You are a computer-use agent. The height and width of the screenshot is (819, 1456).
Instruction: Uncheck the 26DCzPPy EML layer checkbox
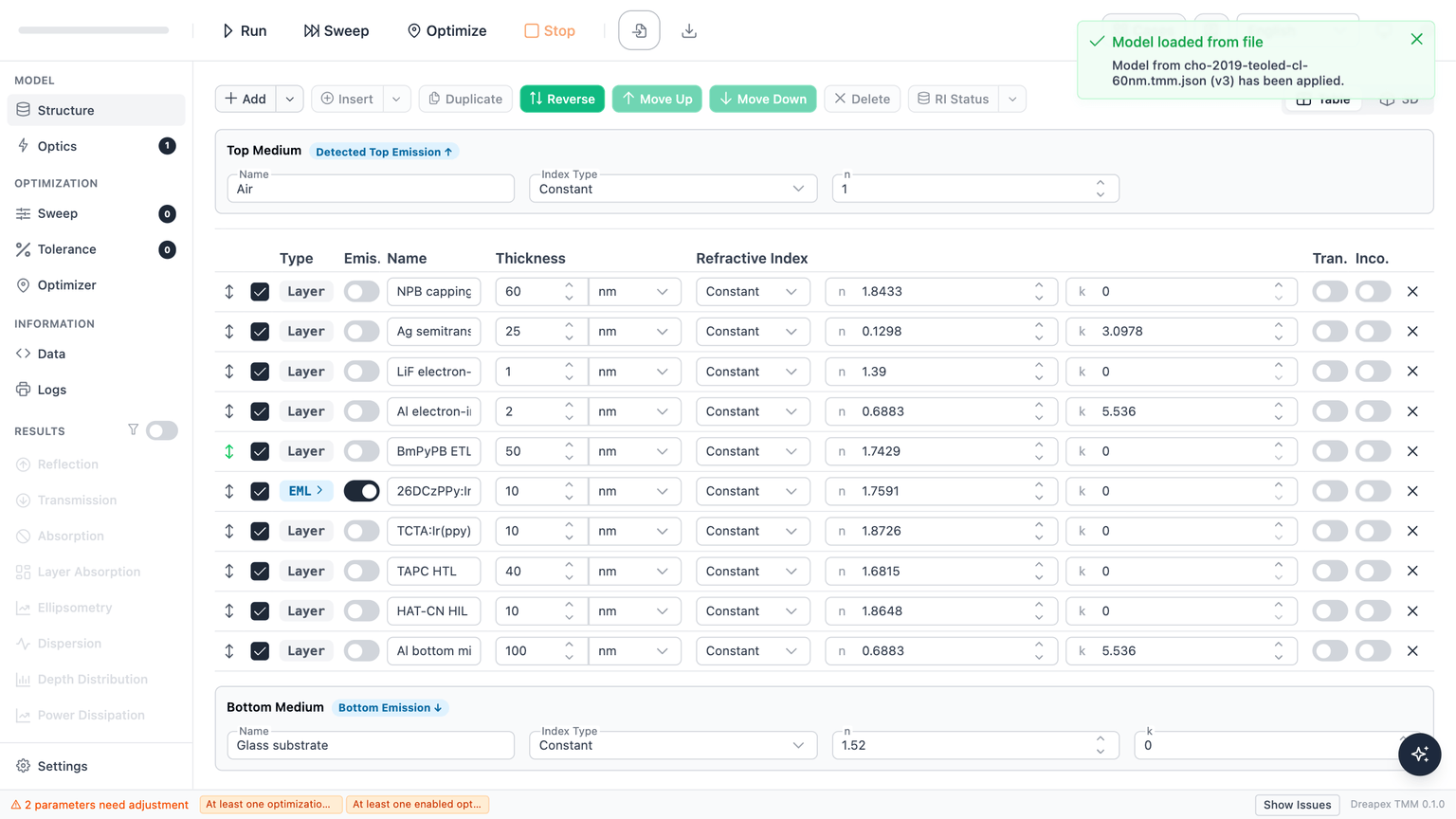pos(260,491)
